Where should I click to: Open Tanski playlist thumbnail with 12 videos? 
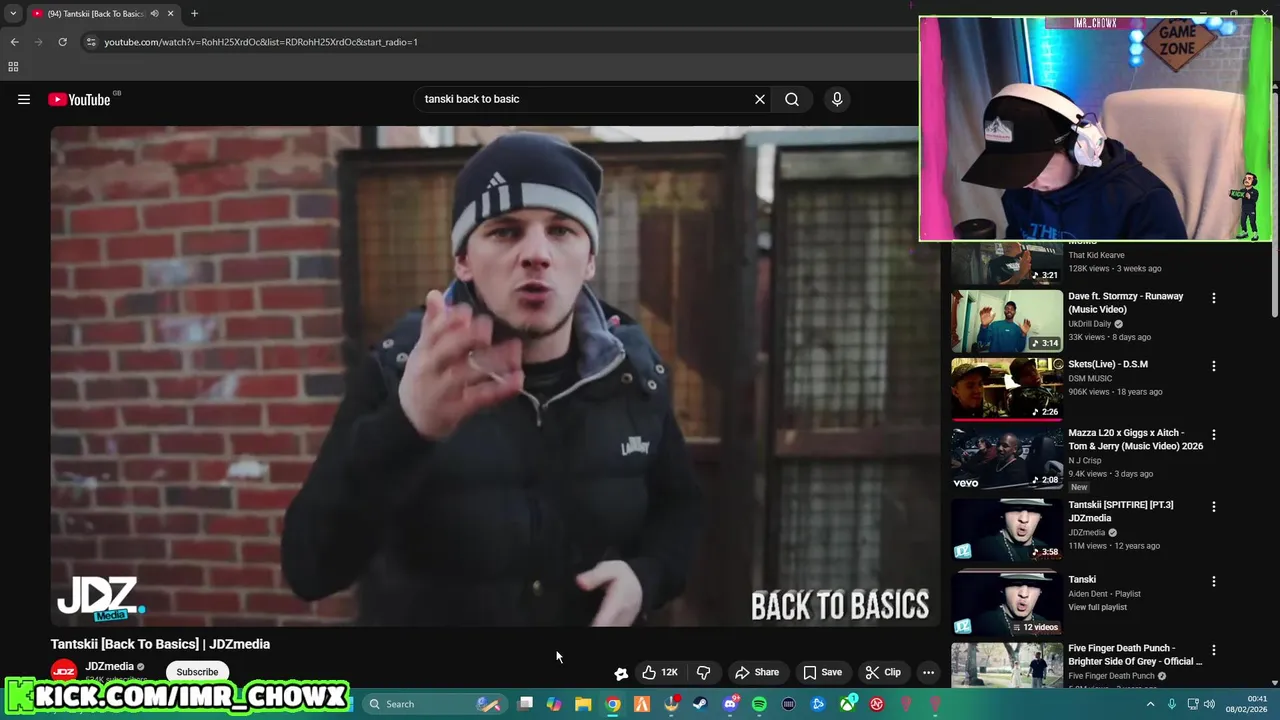(1007, 604)
